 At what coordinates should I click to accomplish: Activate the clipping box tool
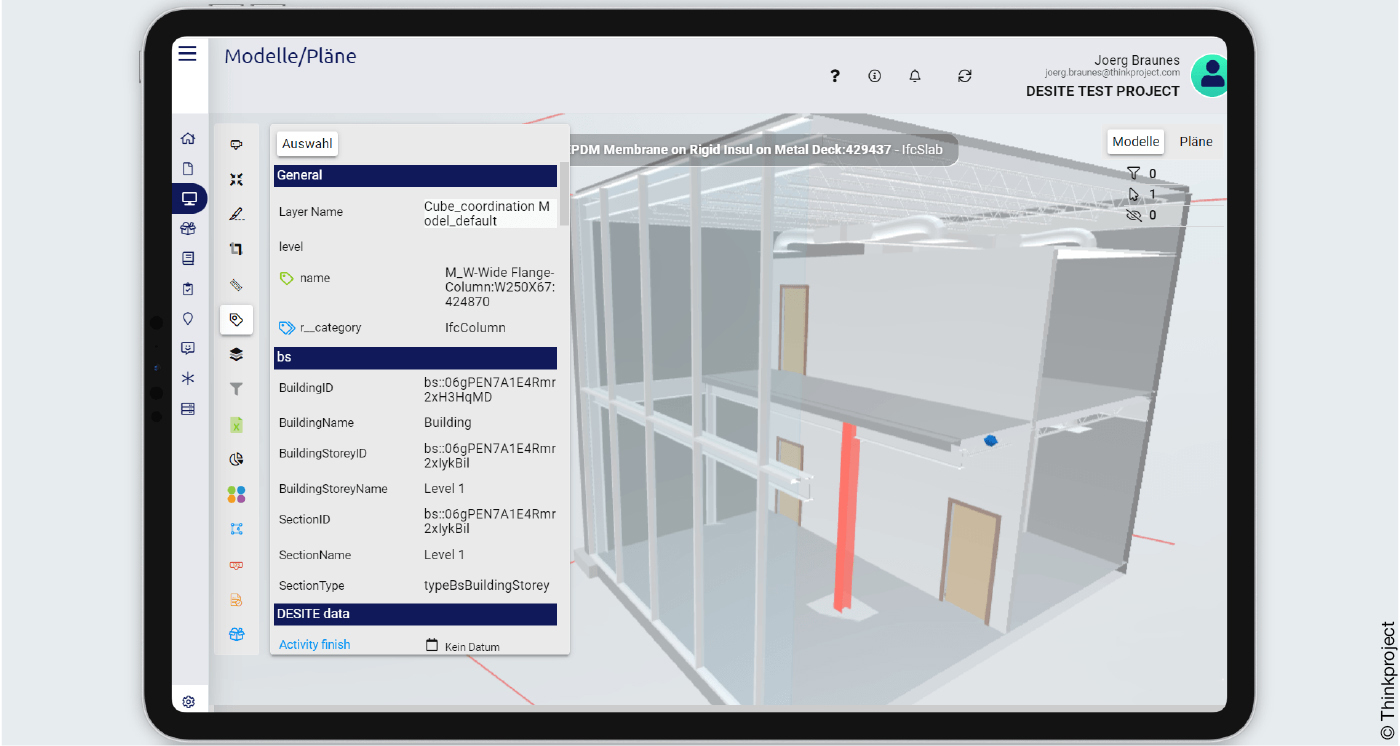point(237,248)
